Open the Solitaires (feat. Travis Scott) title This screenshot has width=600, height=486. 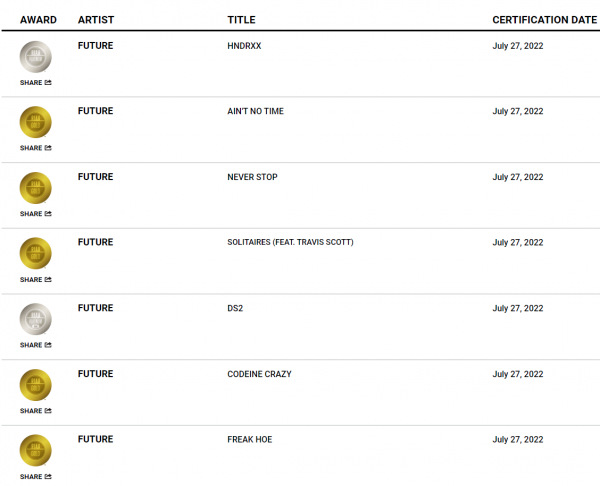coord(290,242)
